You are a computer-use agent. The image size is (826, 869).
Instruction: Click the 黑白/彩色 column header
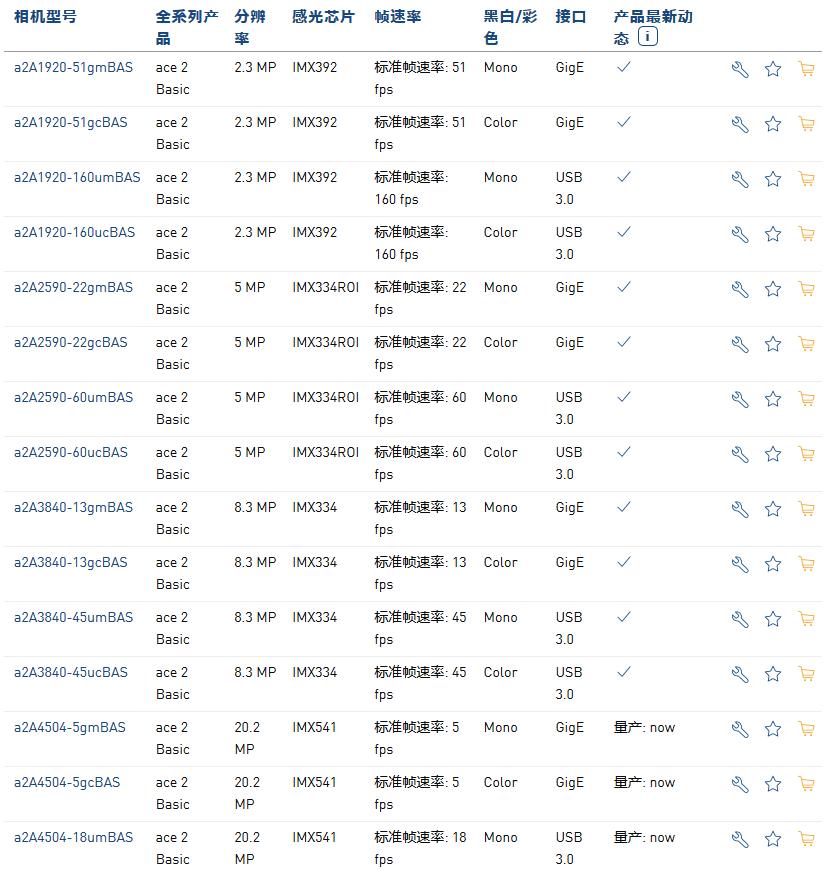pos(510,27)
